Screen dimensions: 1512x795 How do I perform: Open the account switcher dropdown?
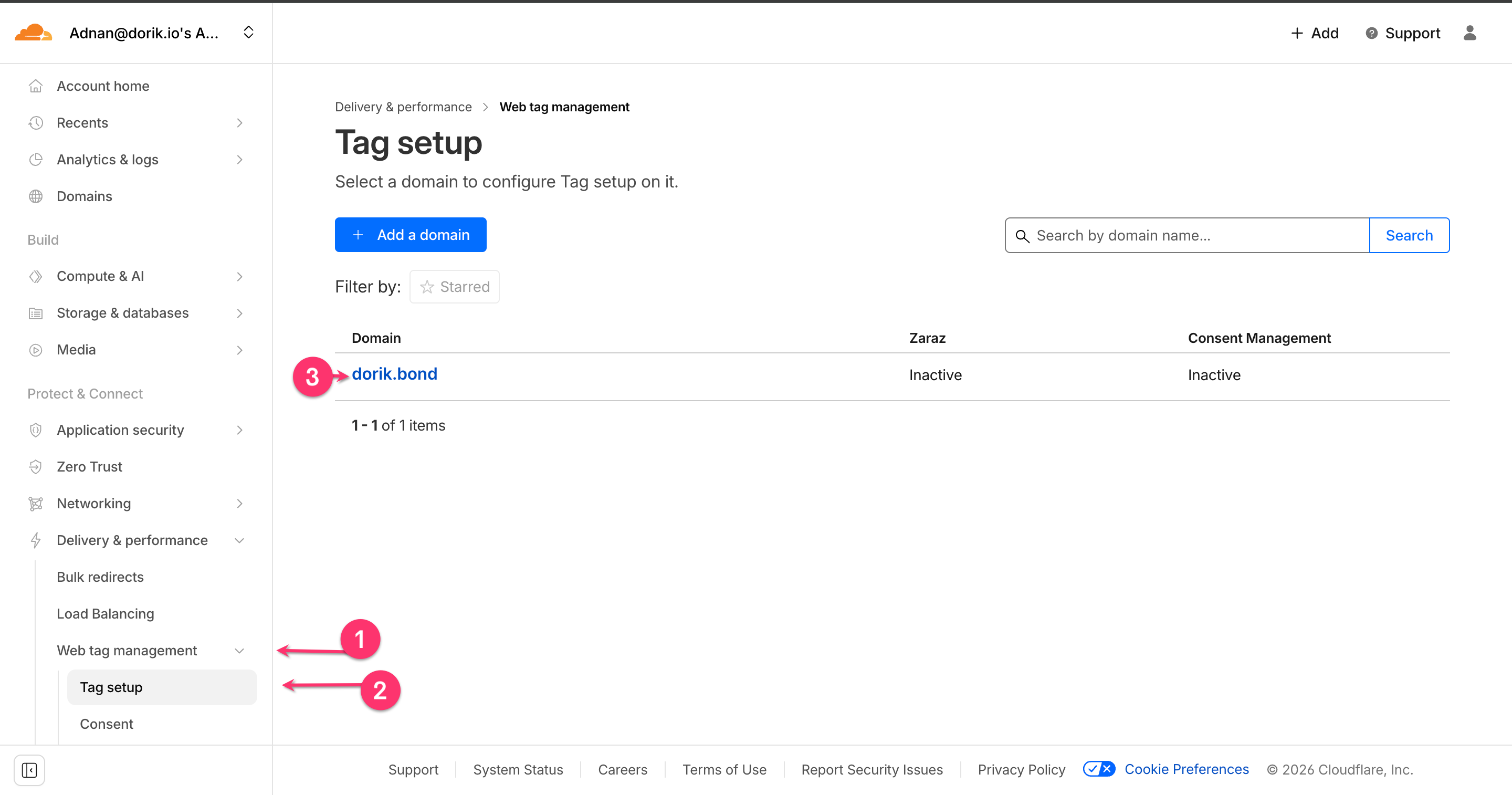click(x=248, y=32)
